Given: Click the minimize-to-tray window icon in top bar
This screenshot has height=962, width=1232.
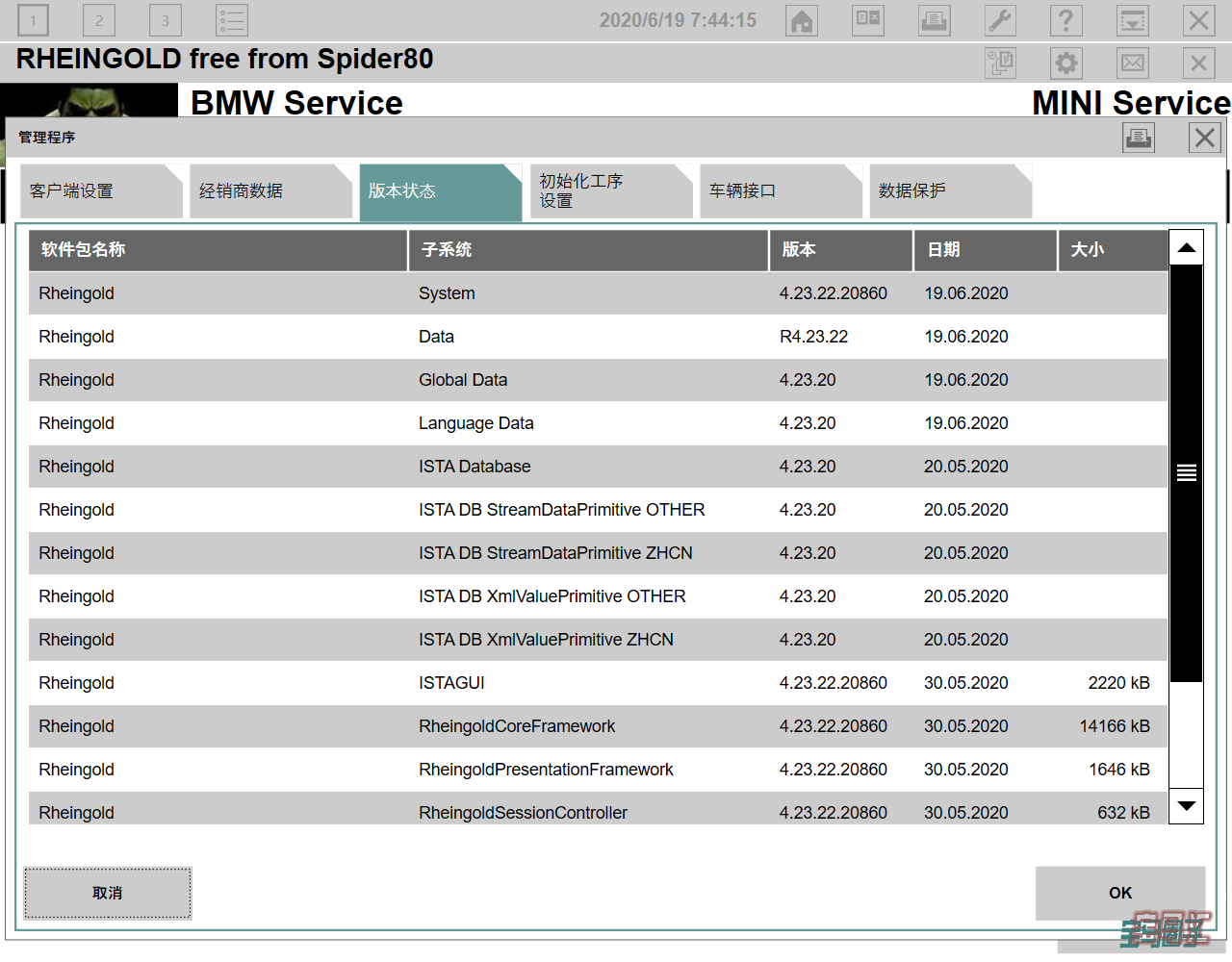Looking at the screenshot, I should pyautogui.click(x=1133, y=20).
